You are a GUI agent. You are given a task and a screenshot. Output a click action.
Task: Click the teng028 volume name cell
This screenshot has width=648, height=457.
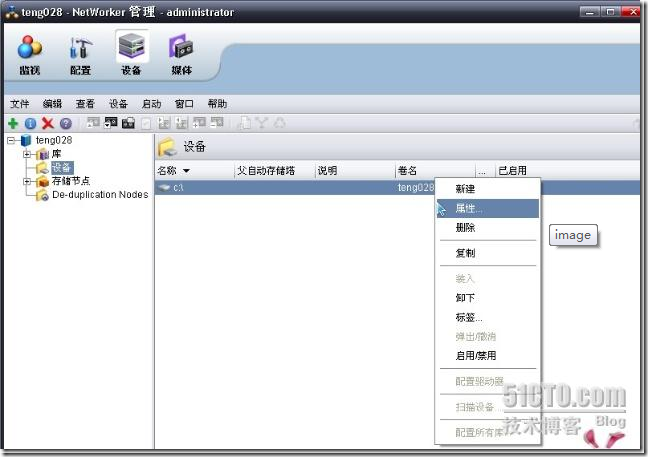(415, 188)
